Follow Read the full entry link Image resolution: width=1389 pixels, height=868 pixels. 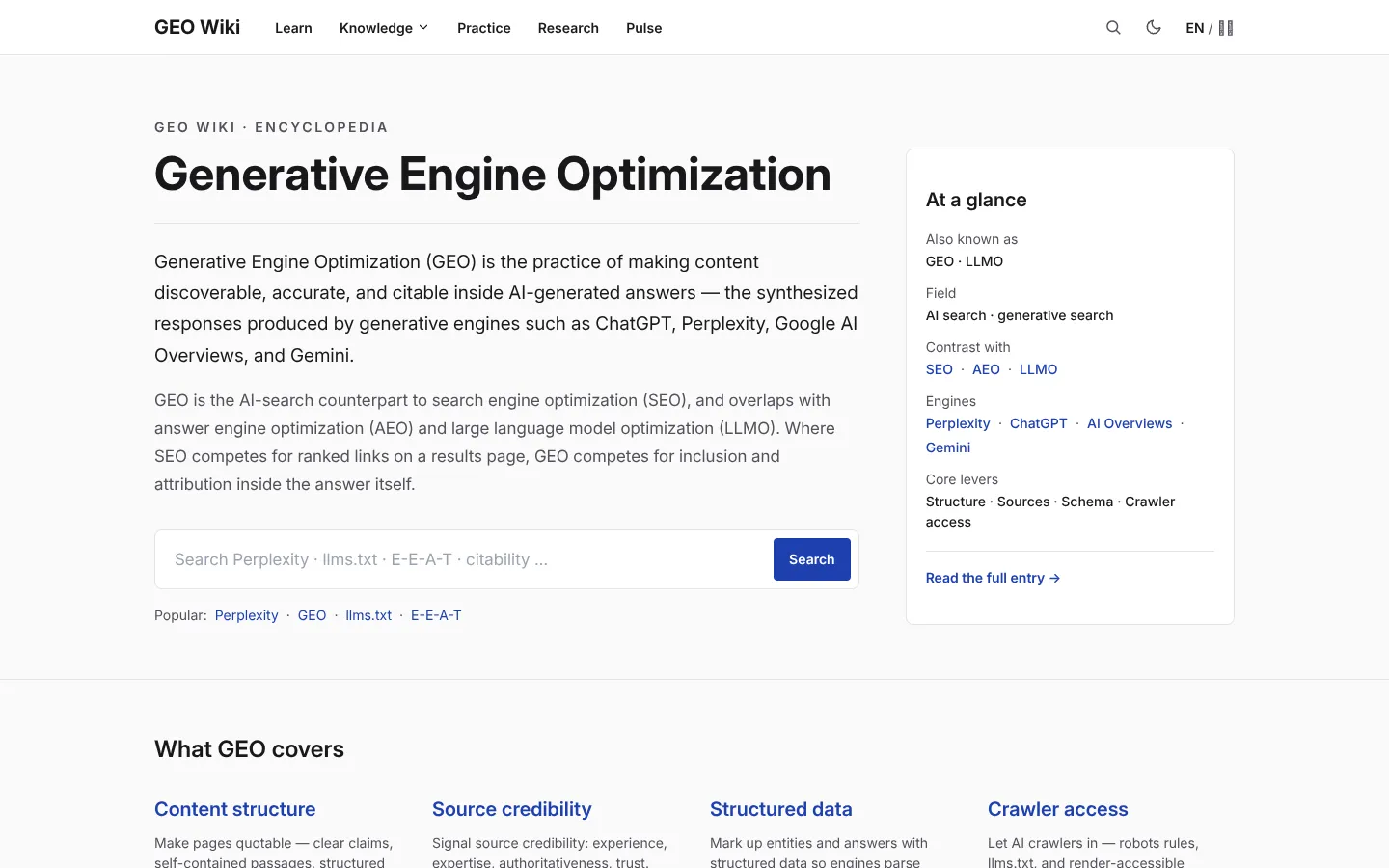993,578
